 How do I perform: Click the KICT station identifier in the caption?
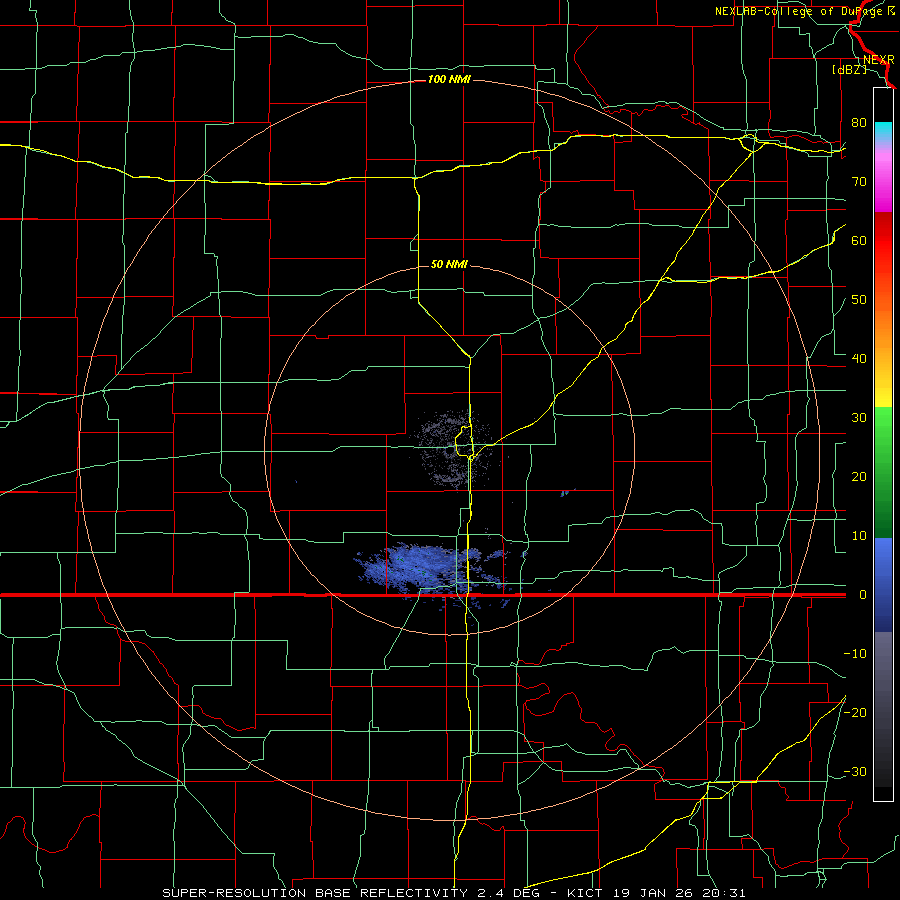click(585, 893)
